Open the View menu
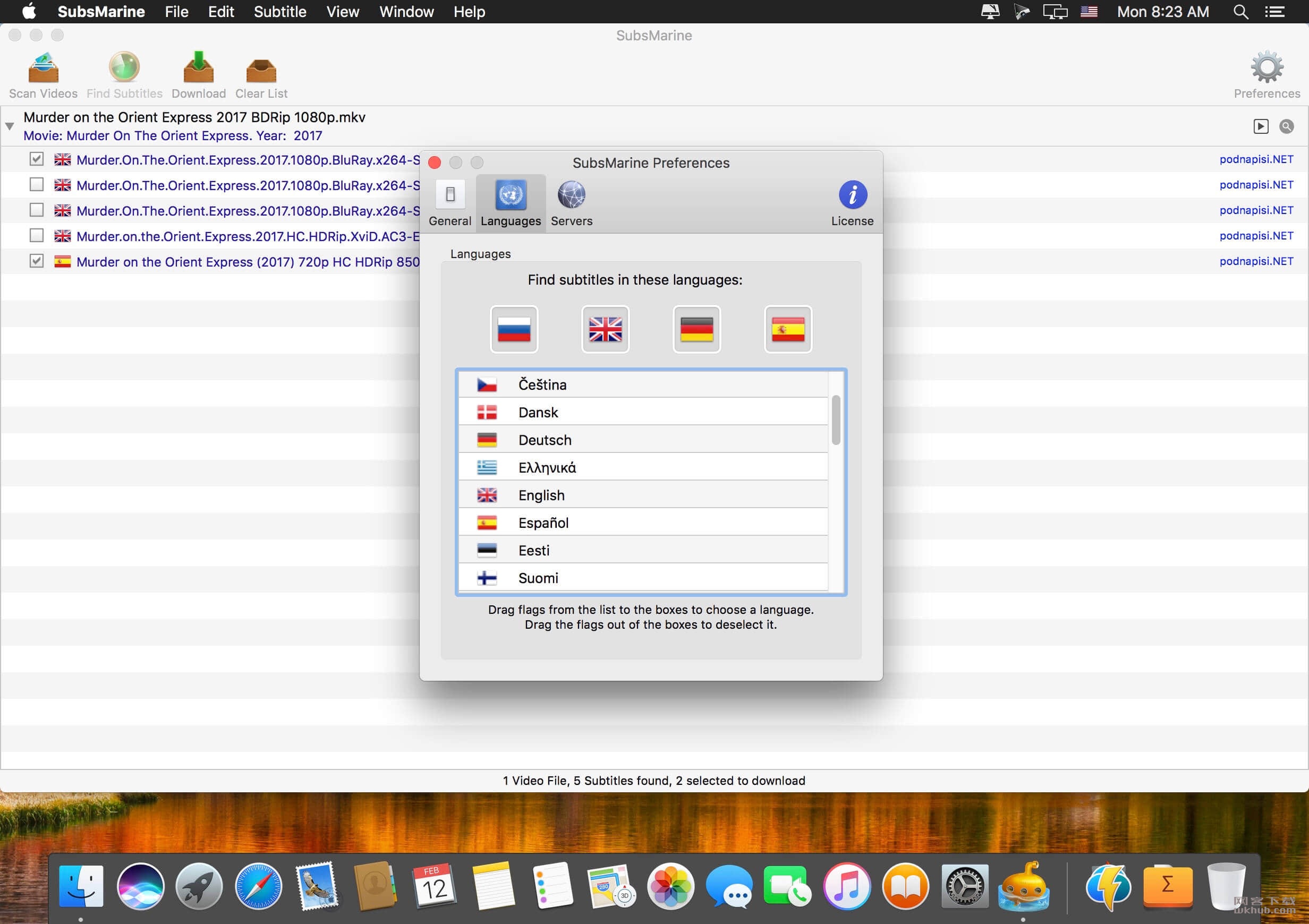Viewport: 1309px width, 924px height. pos(343,11)
